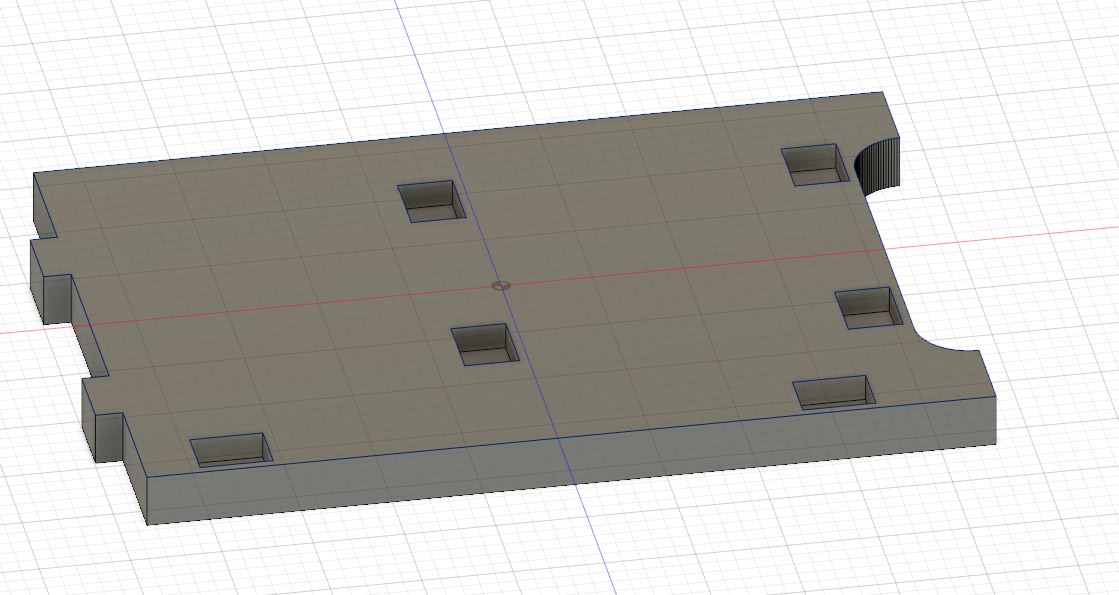Select the square pocket beside the striped cutout

point(816,165)
